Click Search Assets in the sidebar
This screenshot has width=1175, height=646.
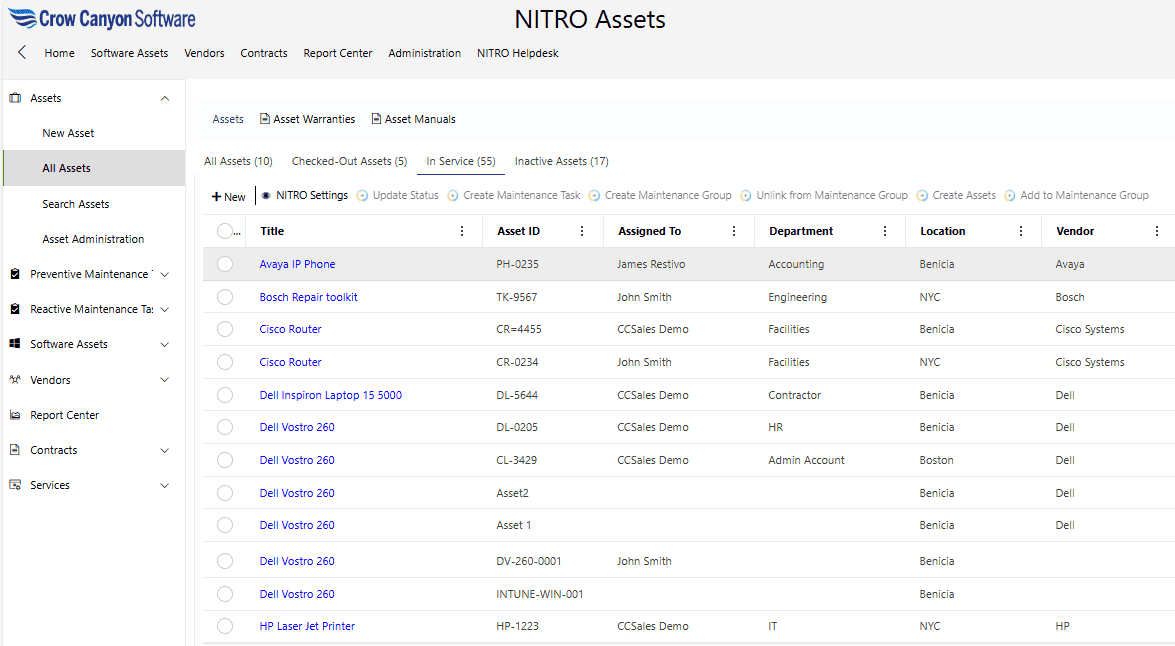76,204
